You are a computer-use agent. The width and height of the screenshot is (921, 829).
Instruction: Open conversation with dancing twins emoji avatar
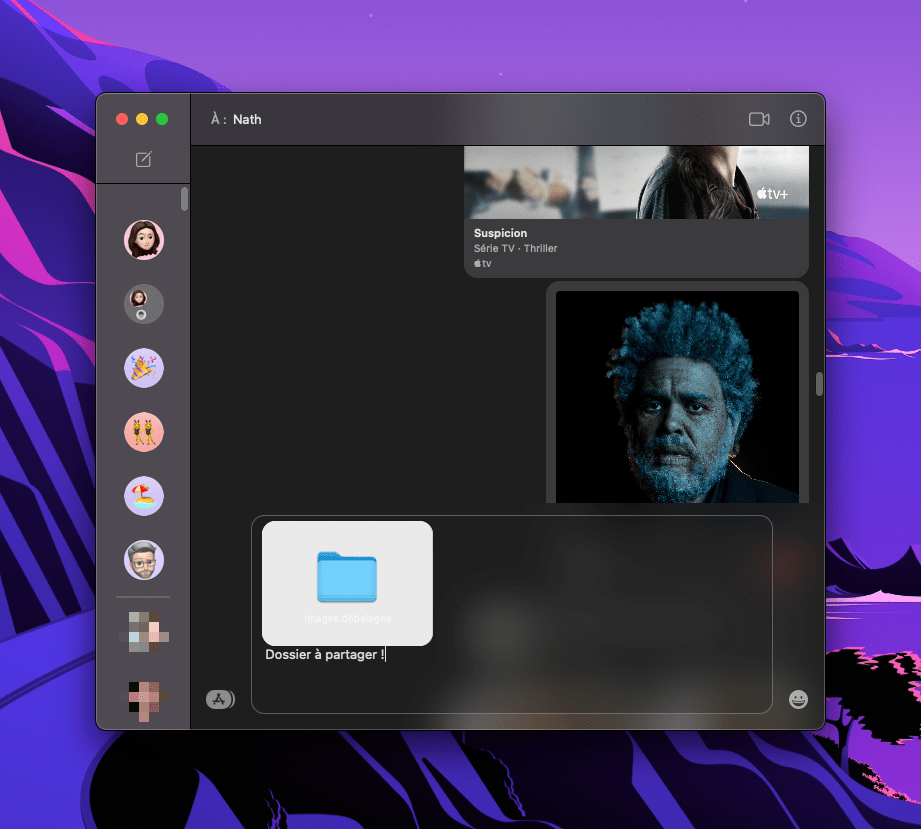pyautogui.click(x=144, y=432)
